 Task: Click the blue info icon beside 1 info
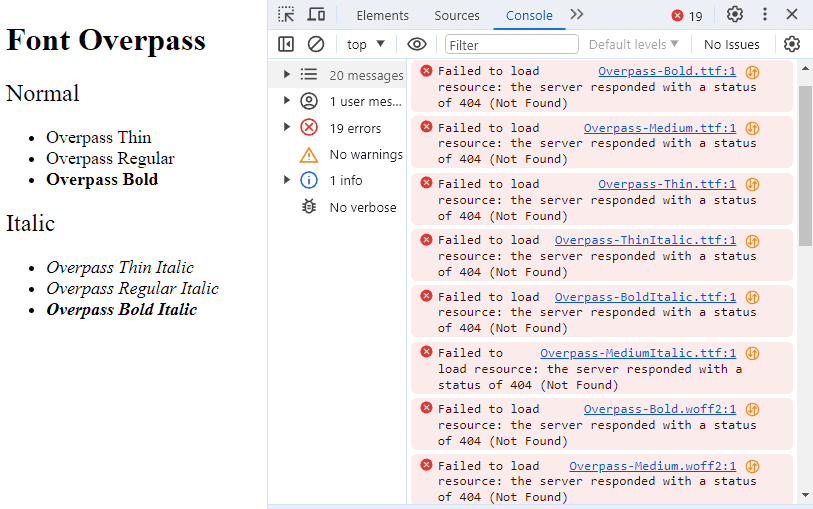pos(309,180)
